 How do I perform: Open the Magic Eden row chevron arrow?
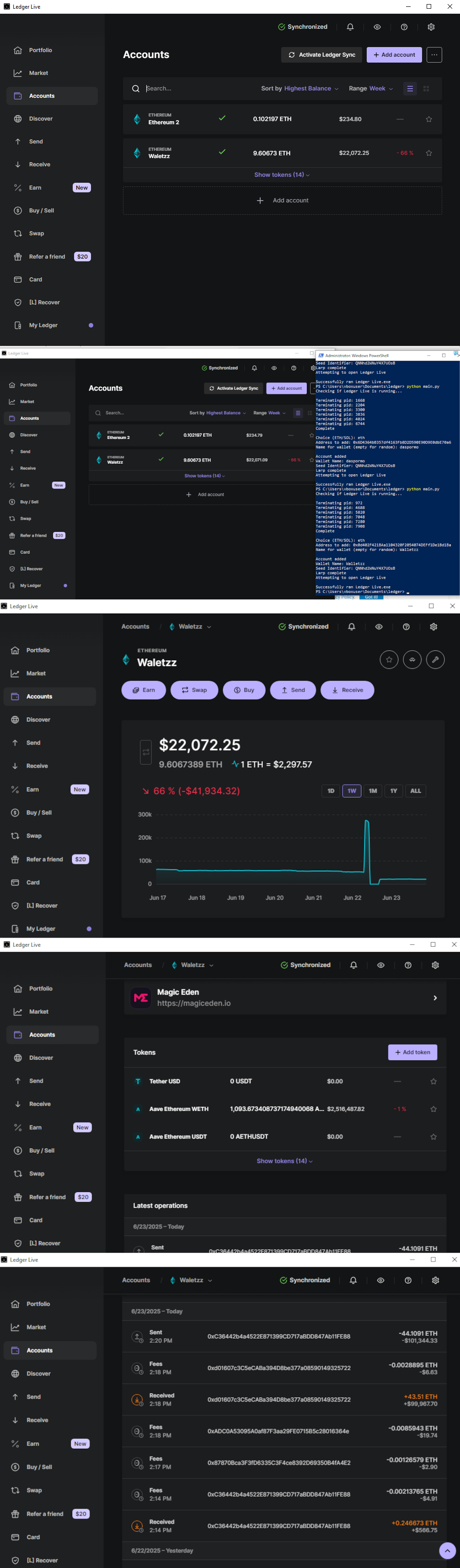[x=435, y=998]
